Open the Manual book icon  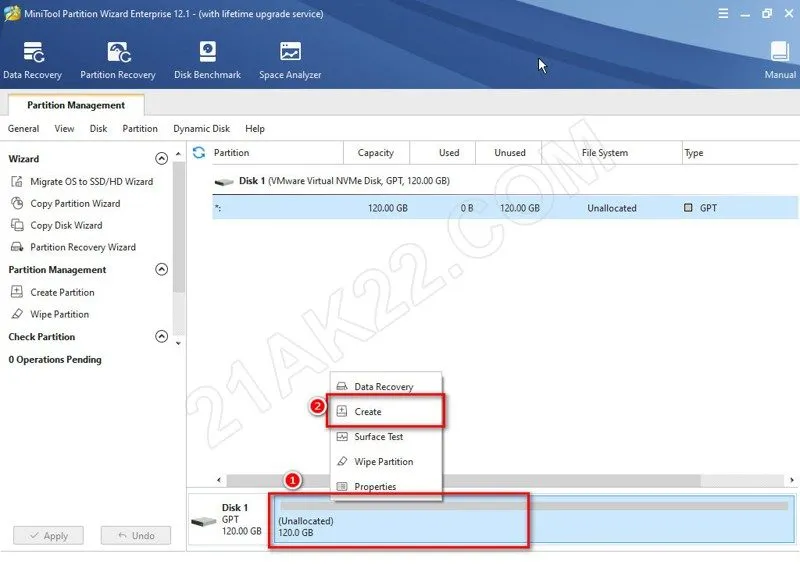point(780,52)
